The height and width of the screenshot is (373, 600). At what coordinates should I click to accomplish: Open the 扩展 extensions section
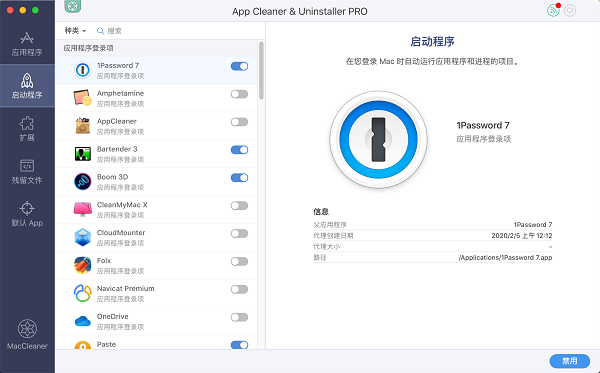coord(27,129)
